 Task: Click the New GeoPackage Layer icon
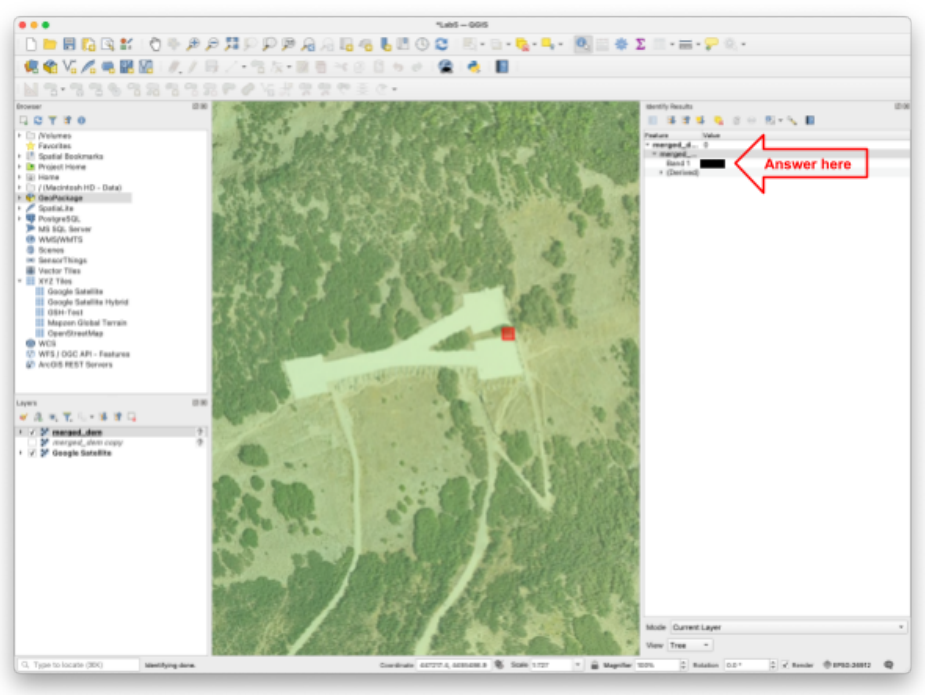(50, 67)
